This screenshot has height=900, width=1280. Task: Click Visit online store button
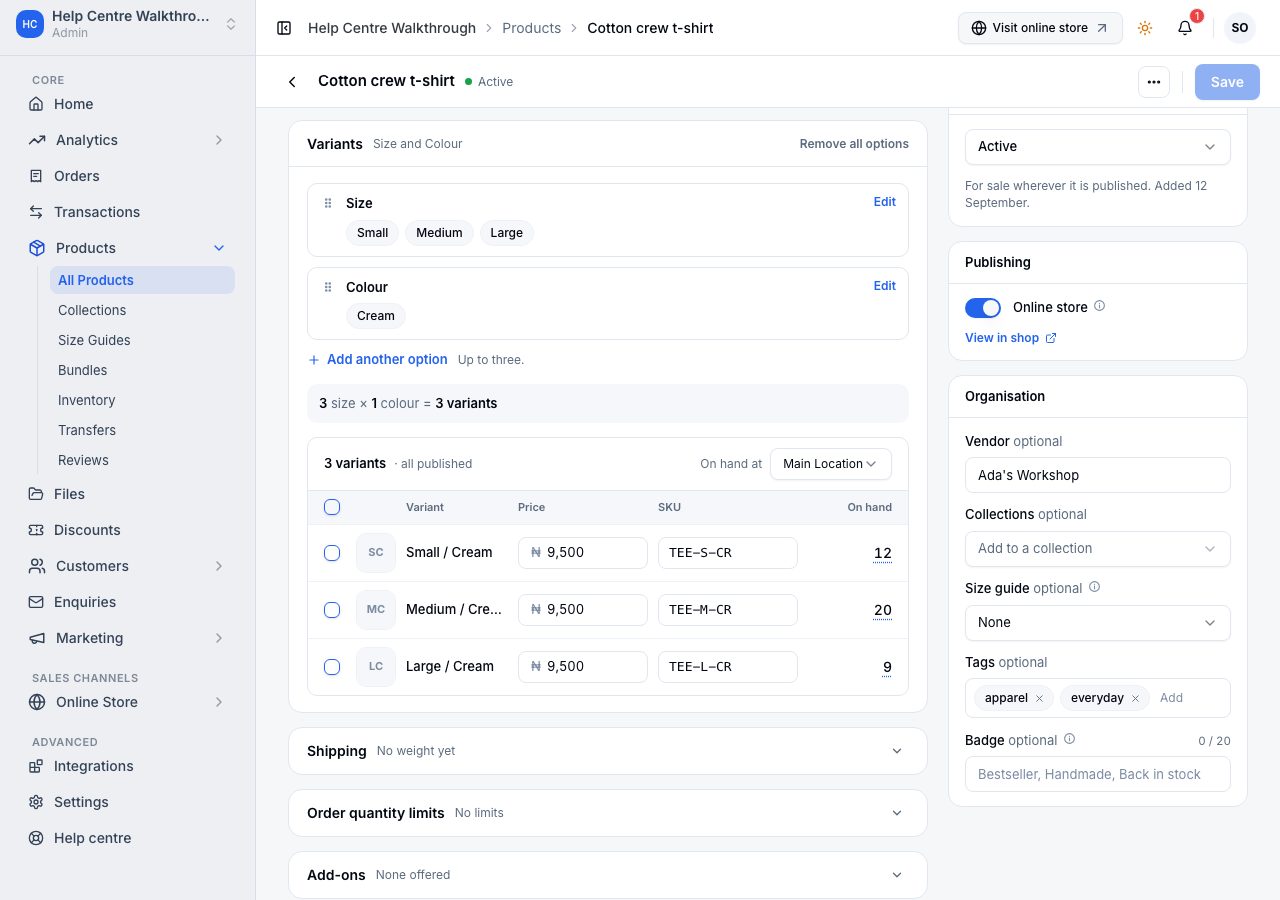tap(1040, 28)
